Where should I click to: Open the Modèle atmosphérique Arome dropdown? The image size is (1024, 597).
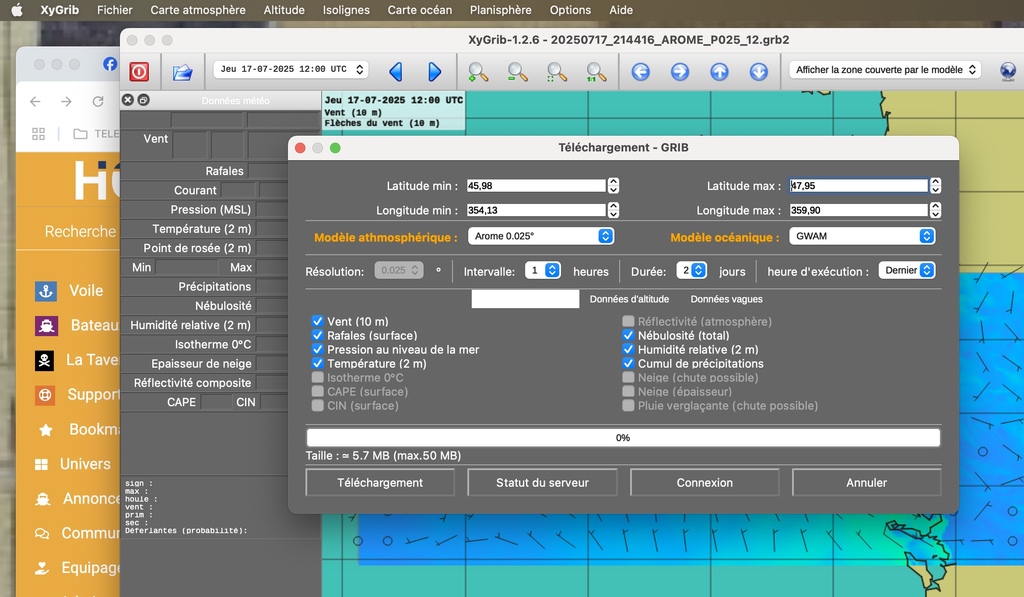click(541, 236)
